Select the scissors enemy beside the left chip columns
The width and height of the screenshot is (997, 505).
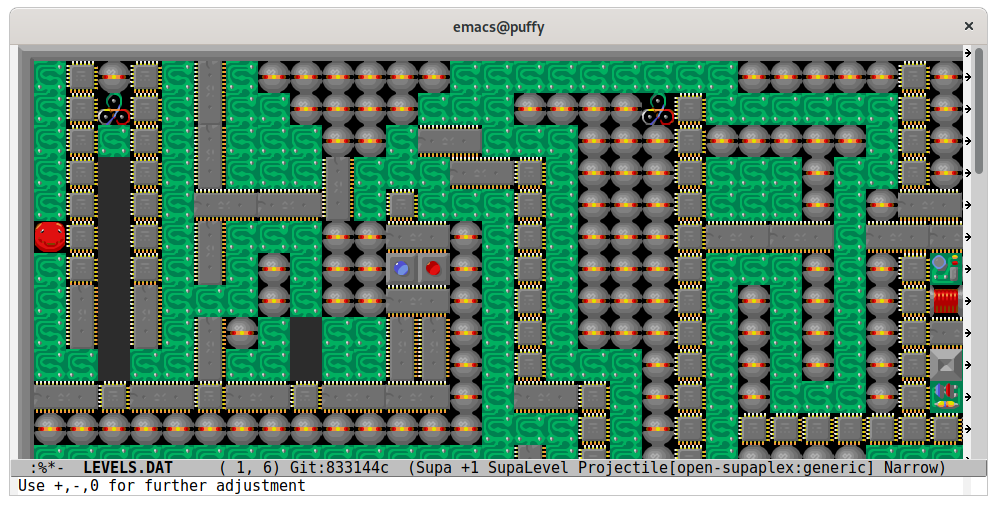click(114, 109)
